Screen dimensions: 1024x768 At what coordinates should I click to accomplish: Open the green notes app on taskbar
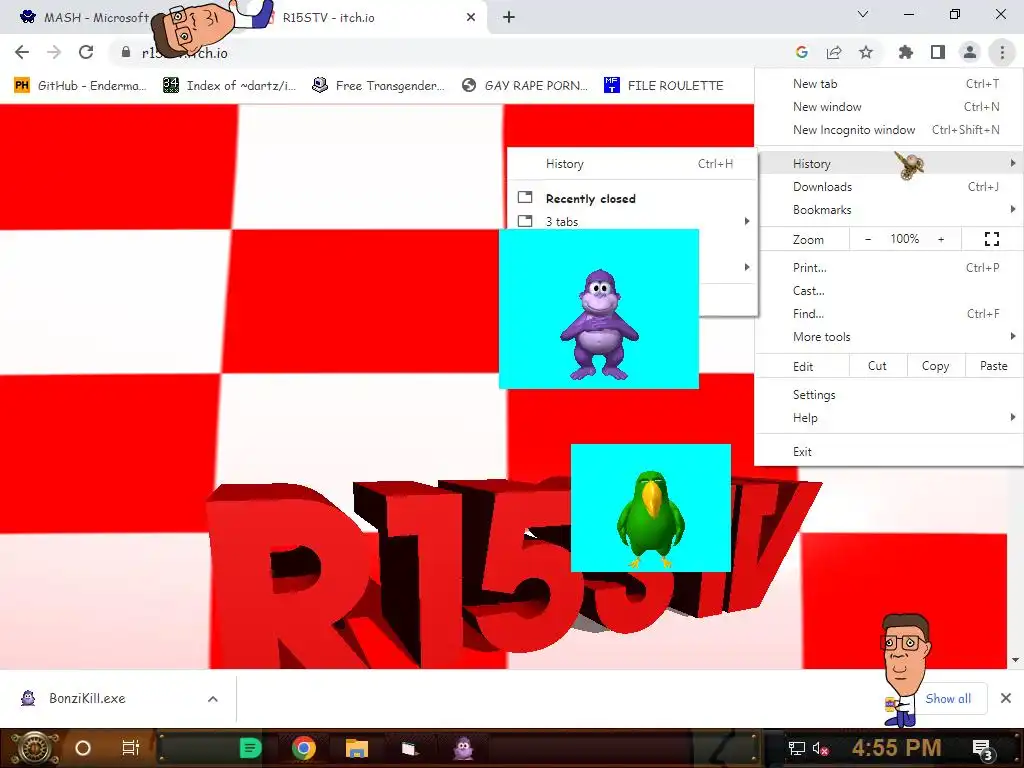point(250,748)
